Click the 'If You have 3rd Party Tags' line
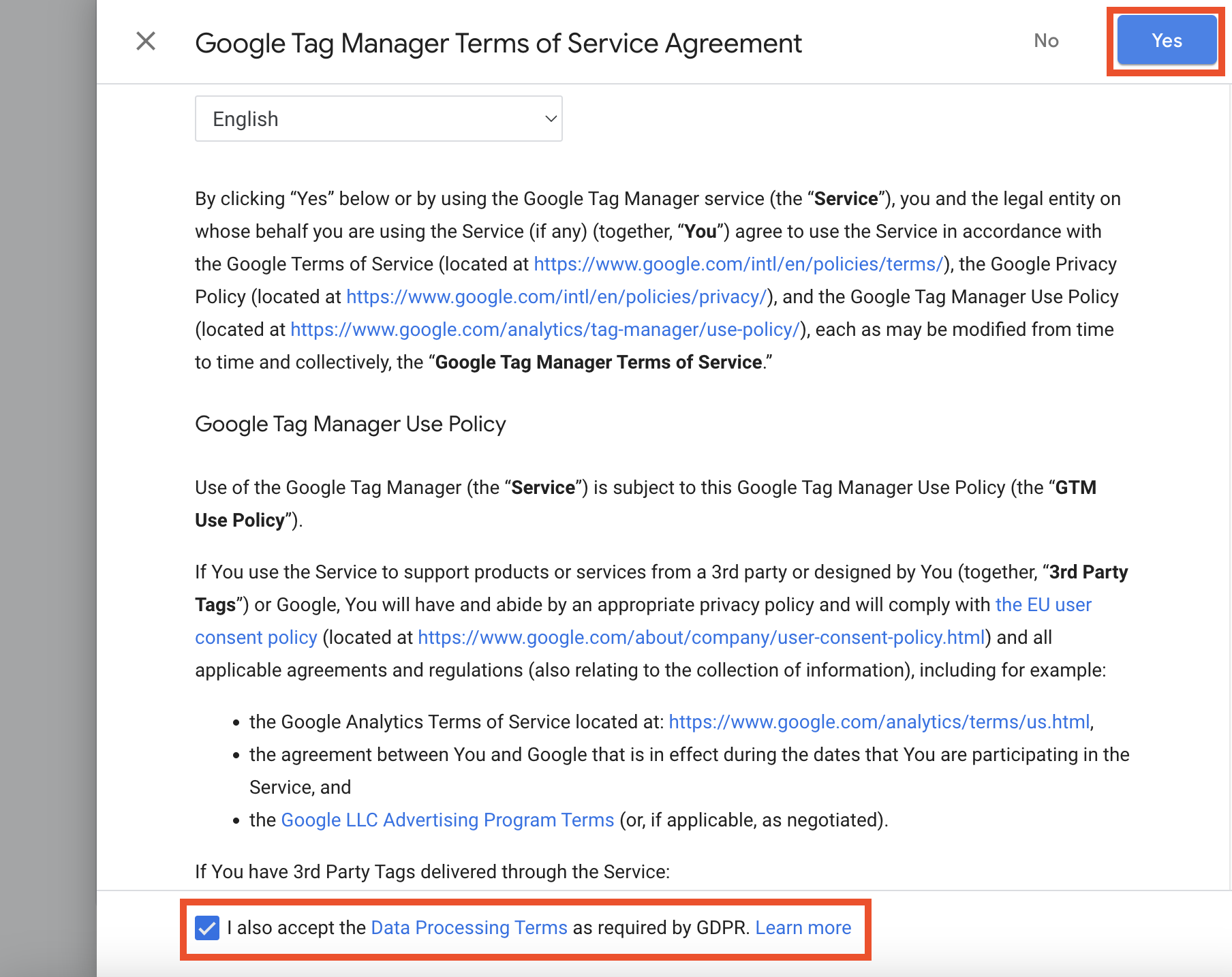 [x=432, y=872]
